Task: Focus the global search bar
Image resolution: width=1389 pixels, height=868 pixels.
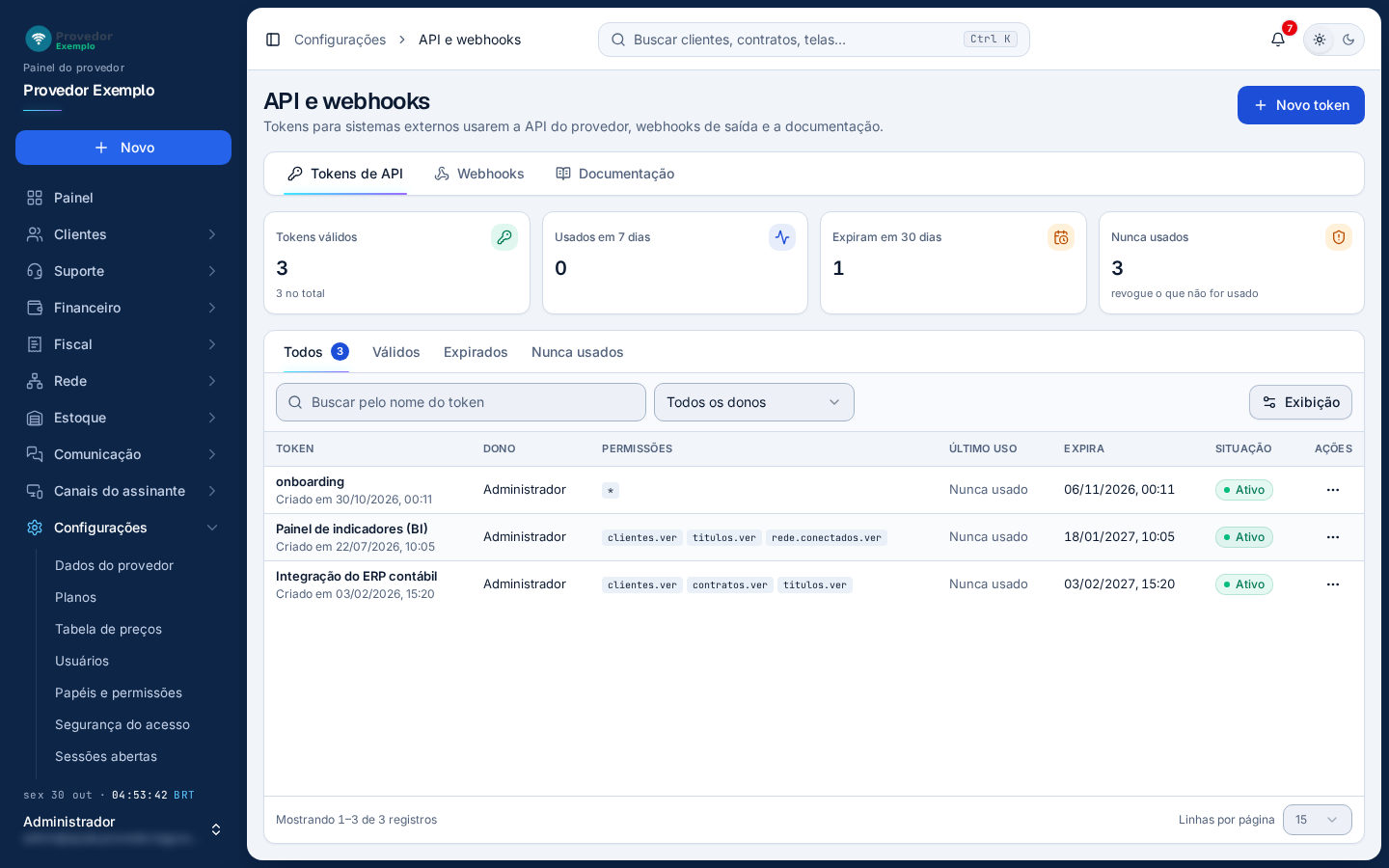Action: 814,40
